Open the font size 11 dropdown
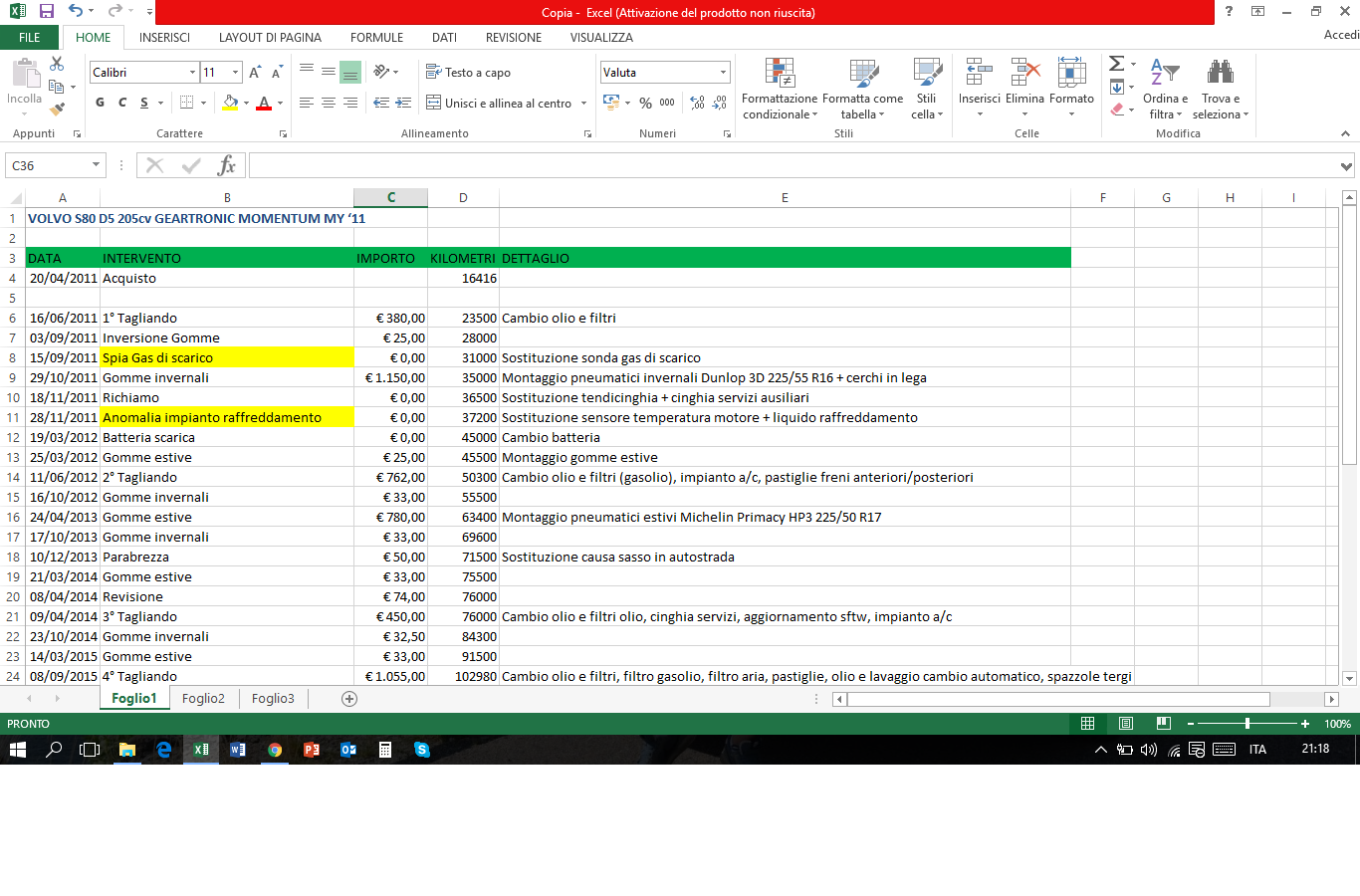This screenshot has height=896, width=1360. click(236, 73)
